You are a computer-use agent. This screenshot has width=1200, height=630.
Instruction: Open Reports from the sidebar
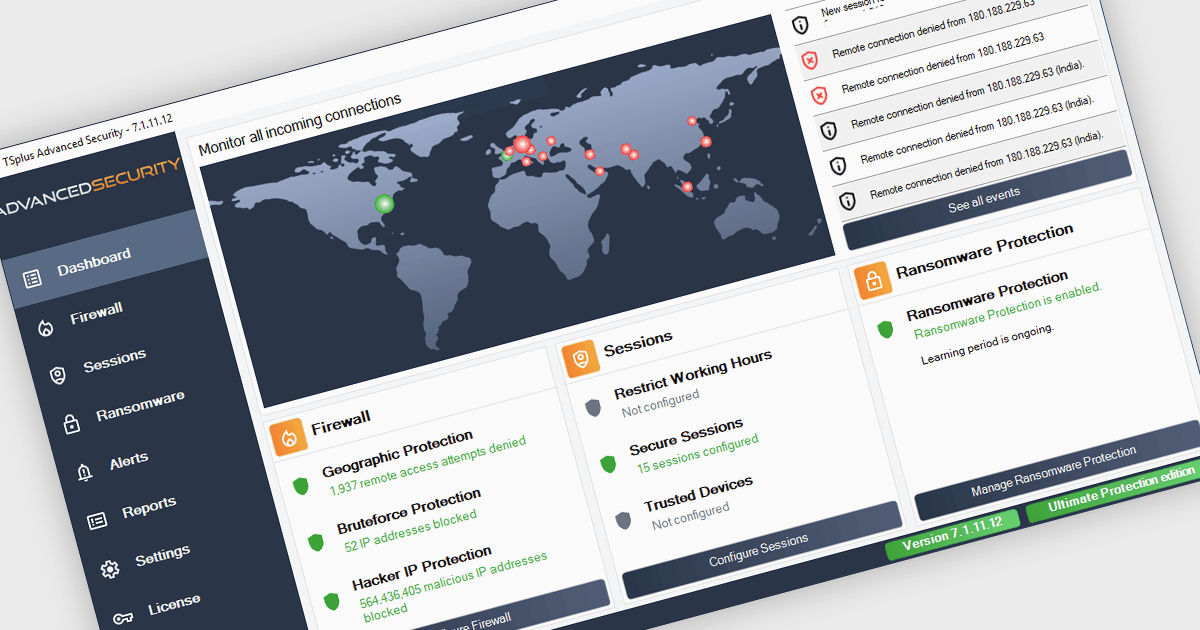[x=148, y=508]
